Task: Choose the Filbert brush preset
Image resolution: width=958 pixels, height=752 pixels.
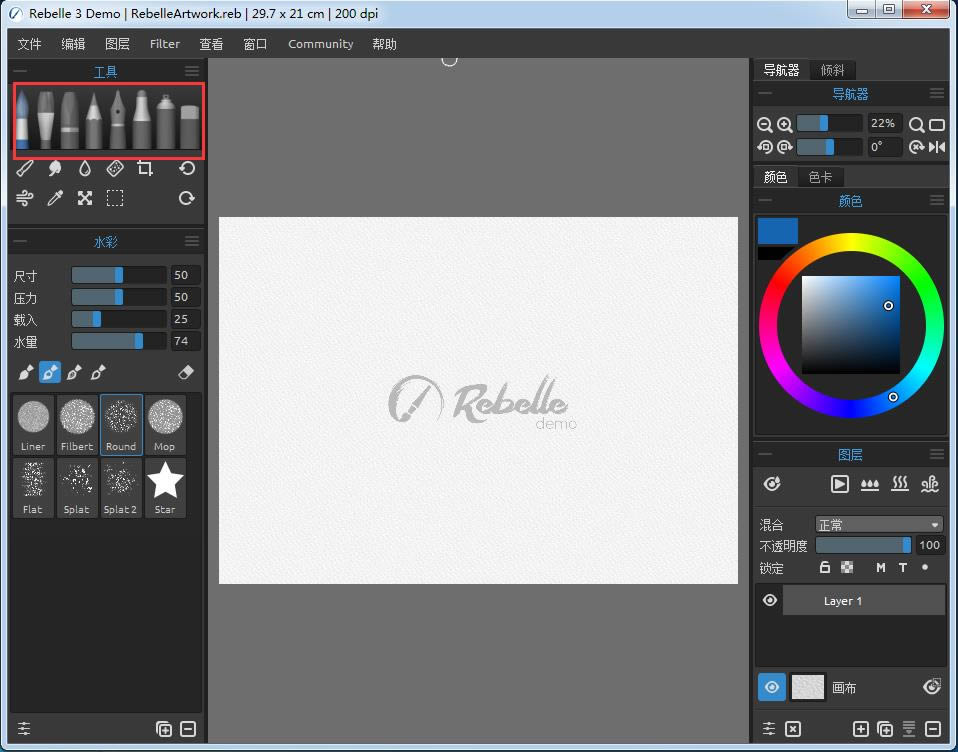Action: point(77,425)
